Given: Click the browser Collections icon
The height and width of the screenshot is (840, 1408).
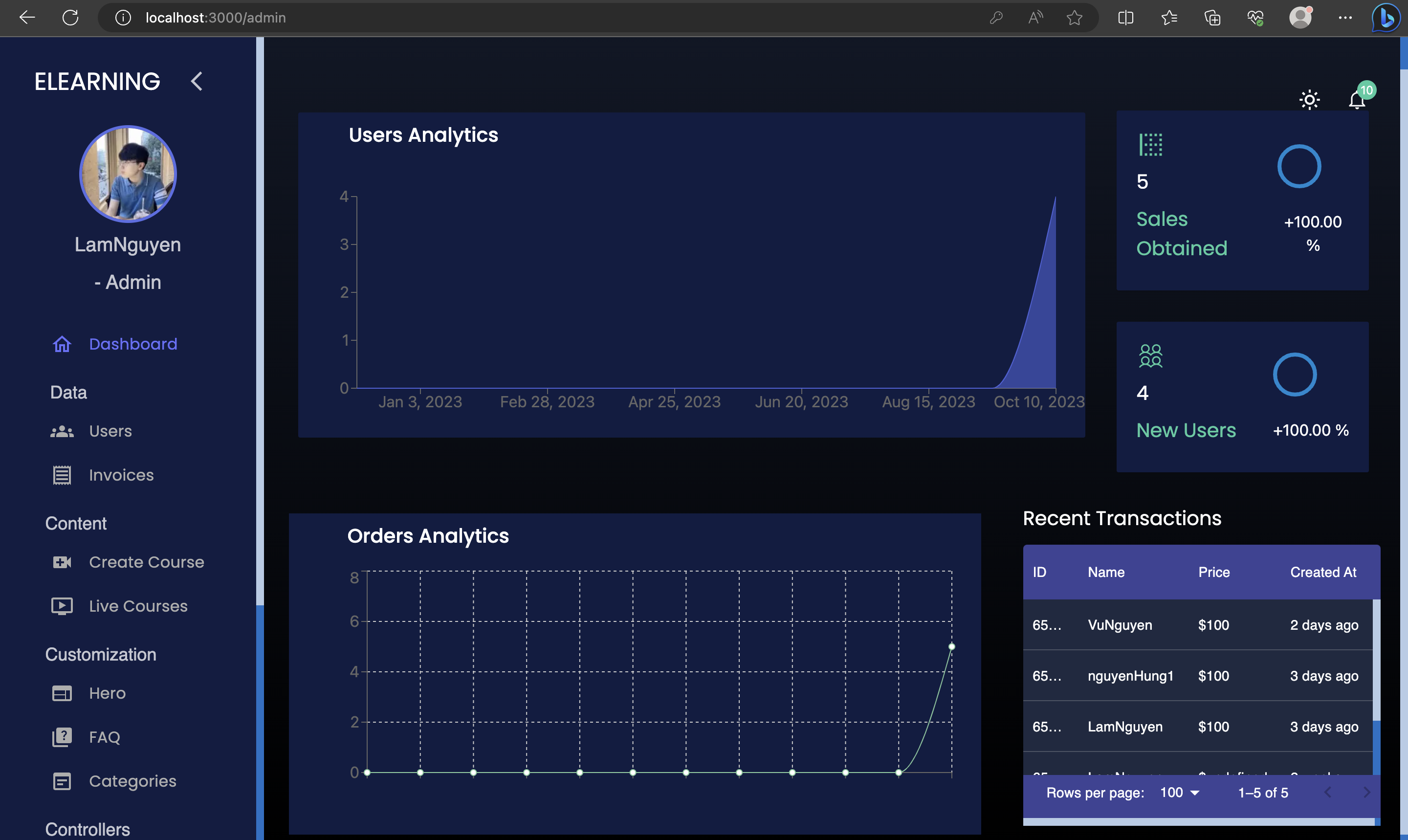Looking at the screenshot, I should coord(1213,18).
